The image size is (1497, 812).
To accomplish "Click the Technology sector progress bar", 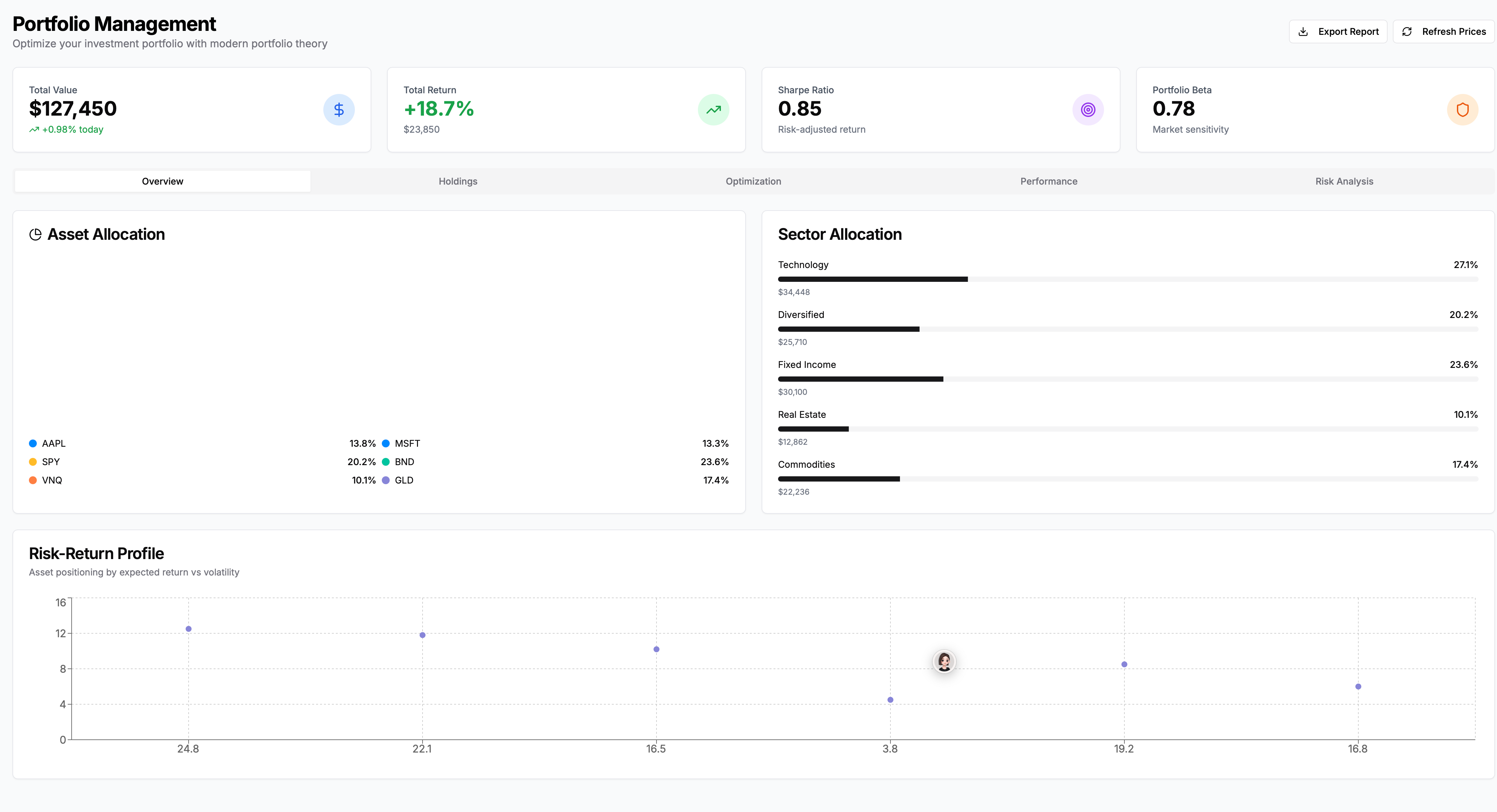I will (1127, 280).
